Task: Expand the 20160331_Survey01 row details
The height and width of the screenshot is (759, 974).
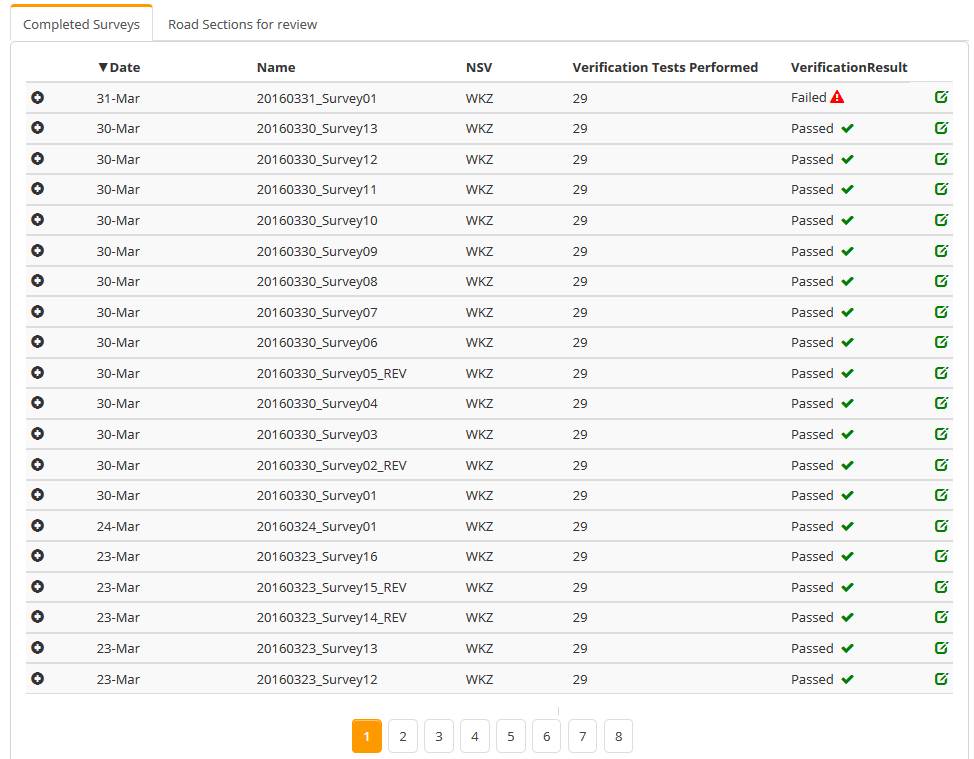Action: [x=38, y=98]
